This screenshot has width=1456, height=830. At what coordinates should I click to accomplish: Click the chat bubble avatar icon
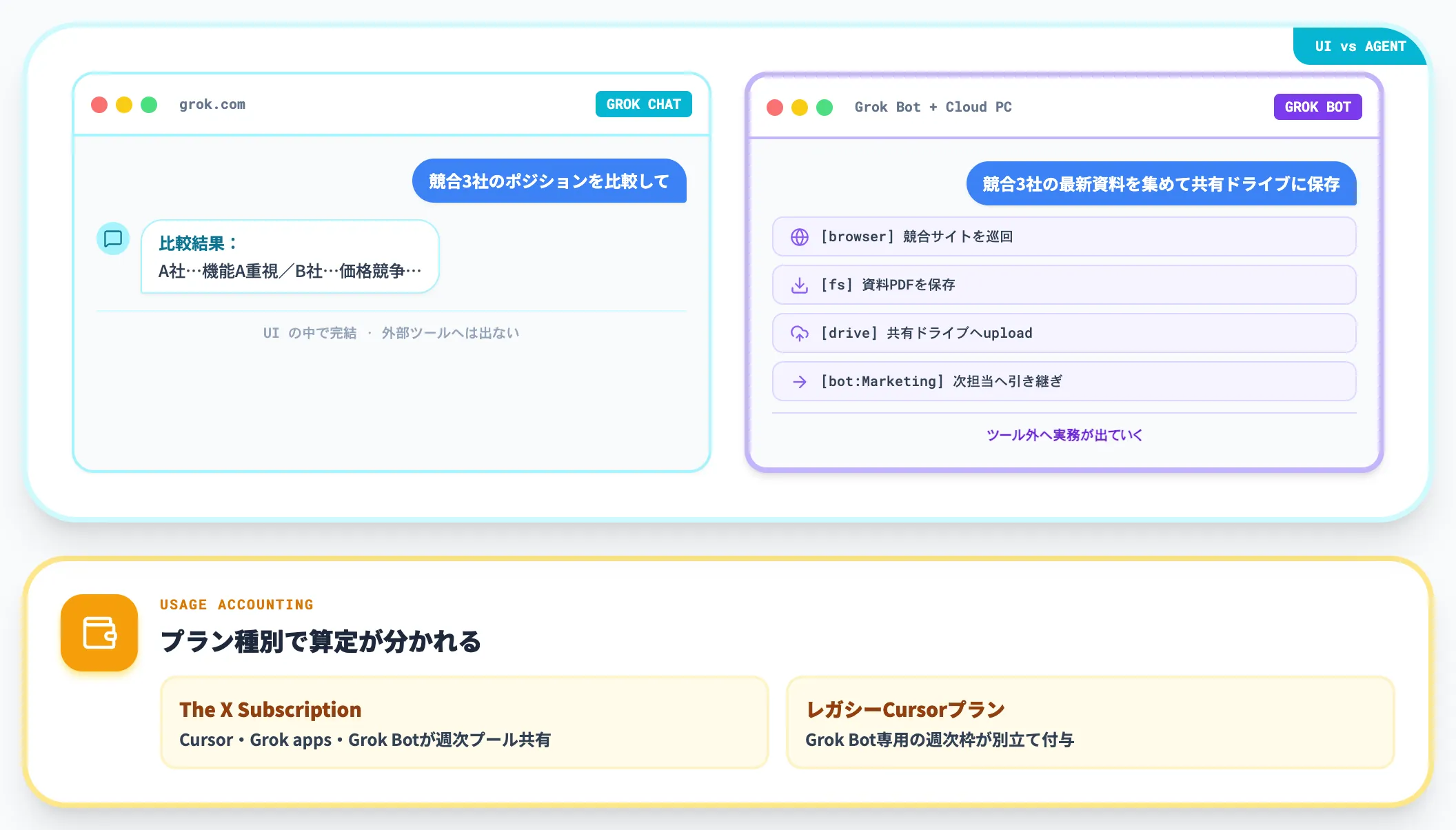click(x=113, y=239)
